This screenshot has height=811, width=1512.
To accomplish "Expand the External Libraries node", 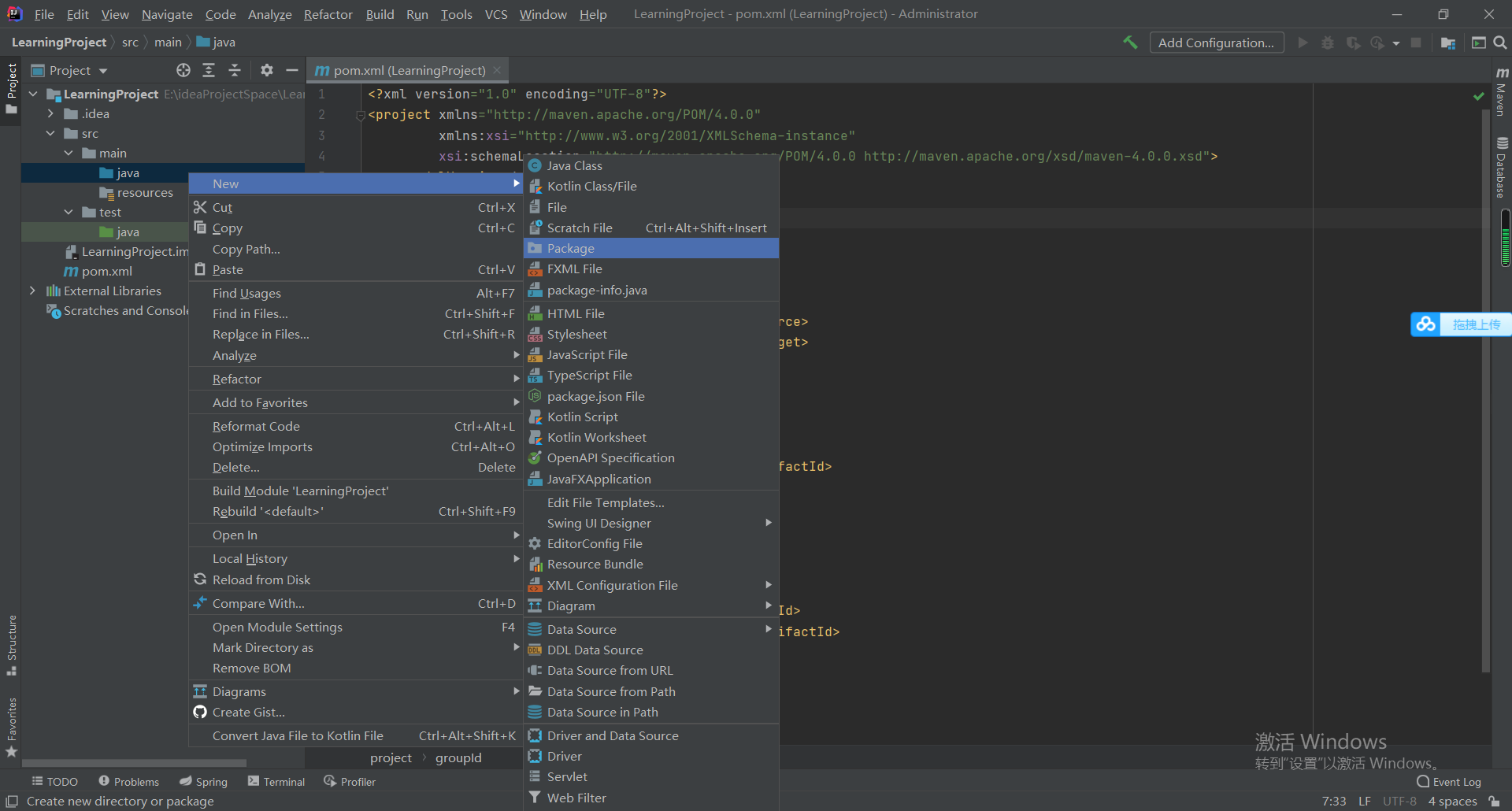I will 31,291.
